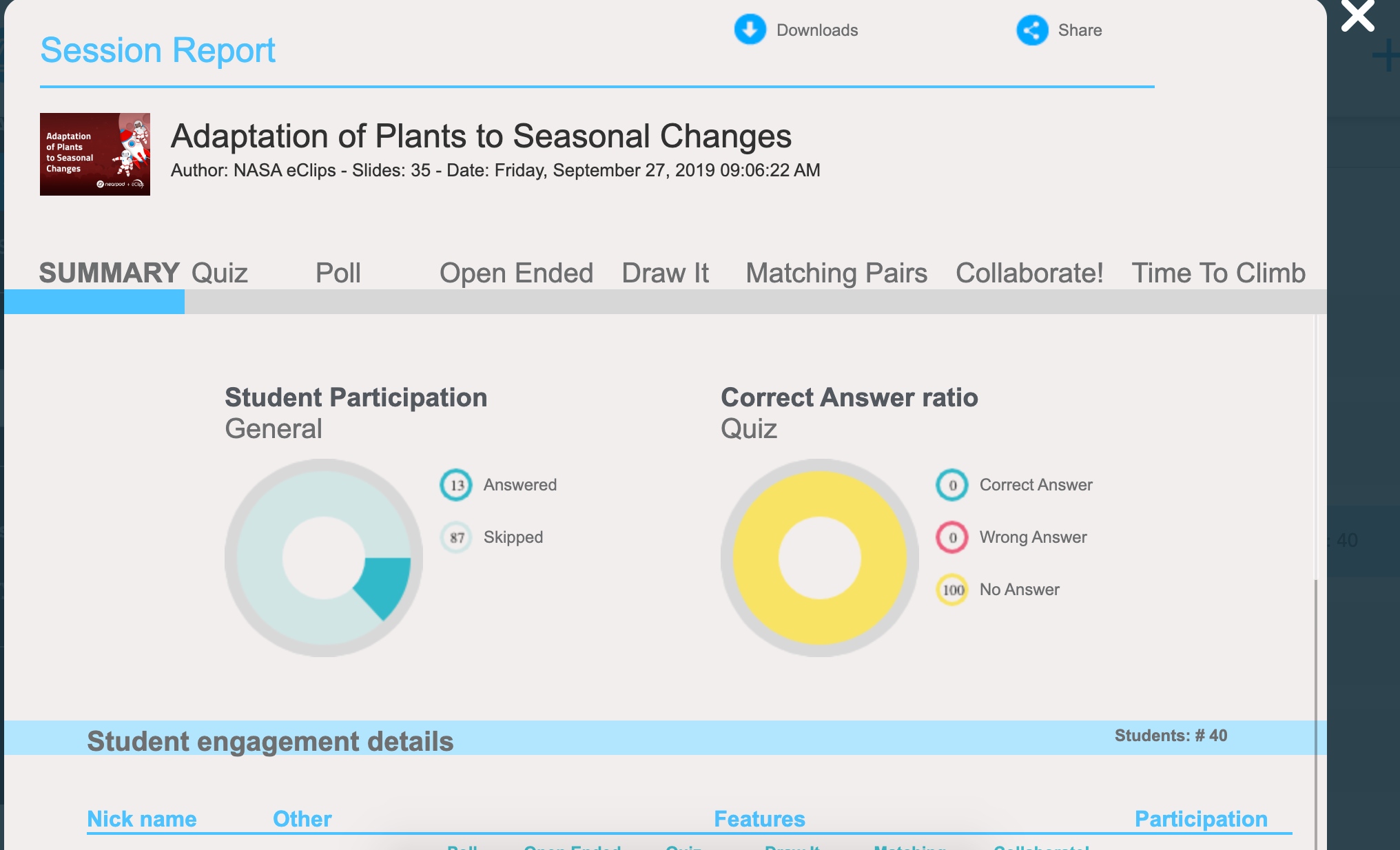Open the Draw It tab
The image size is (1400, 850).
tap(665, 273)
